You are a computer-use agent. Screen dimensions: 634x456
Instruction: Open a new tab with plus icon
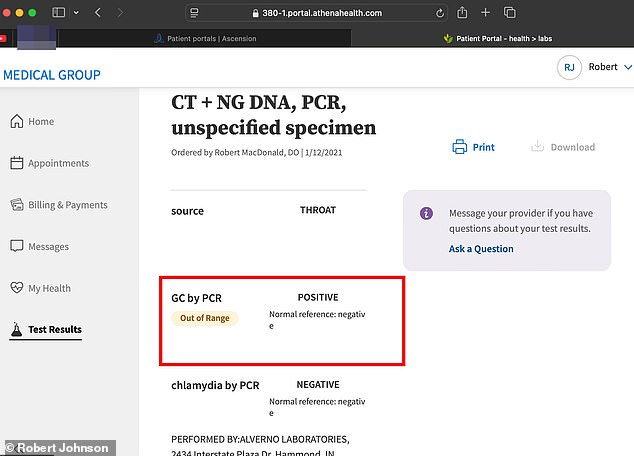pos(486,12)
